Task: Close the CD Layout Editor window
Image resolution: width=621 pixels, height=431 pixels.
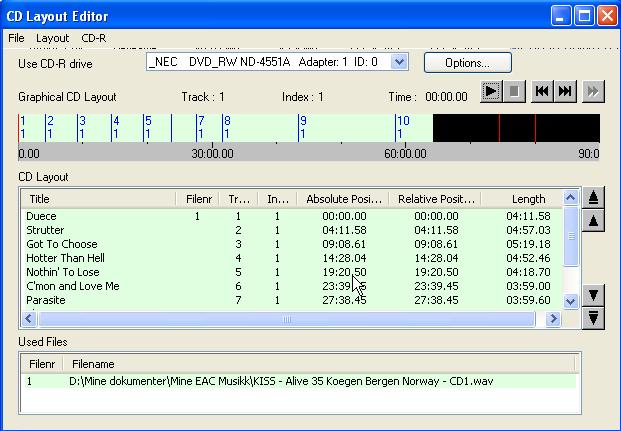Action: [x=607, y=16]
